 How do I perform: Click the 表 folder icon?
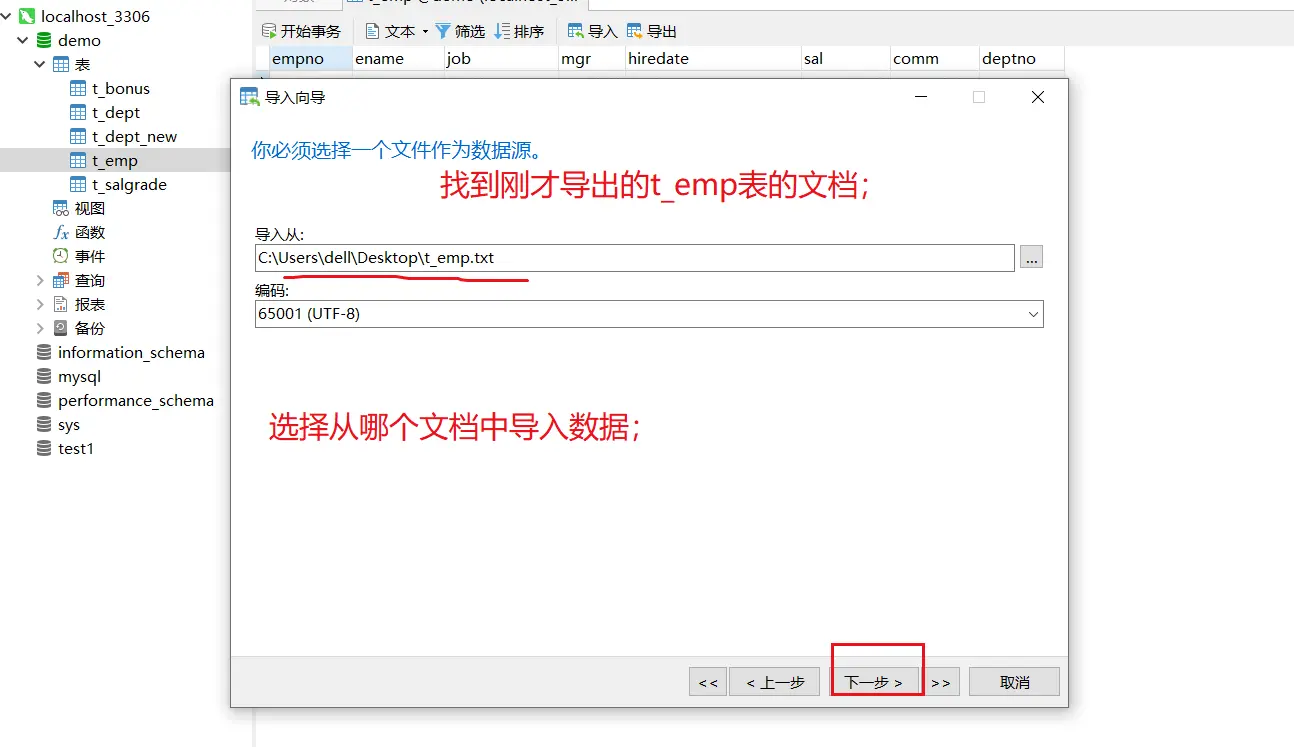tap(61, 65)
